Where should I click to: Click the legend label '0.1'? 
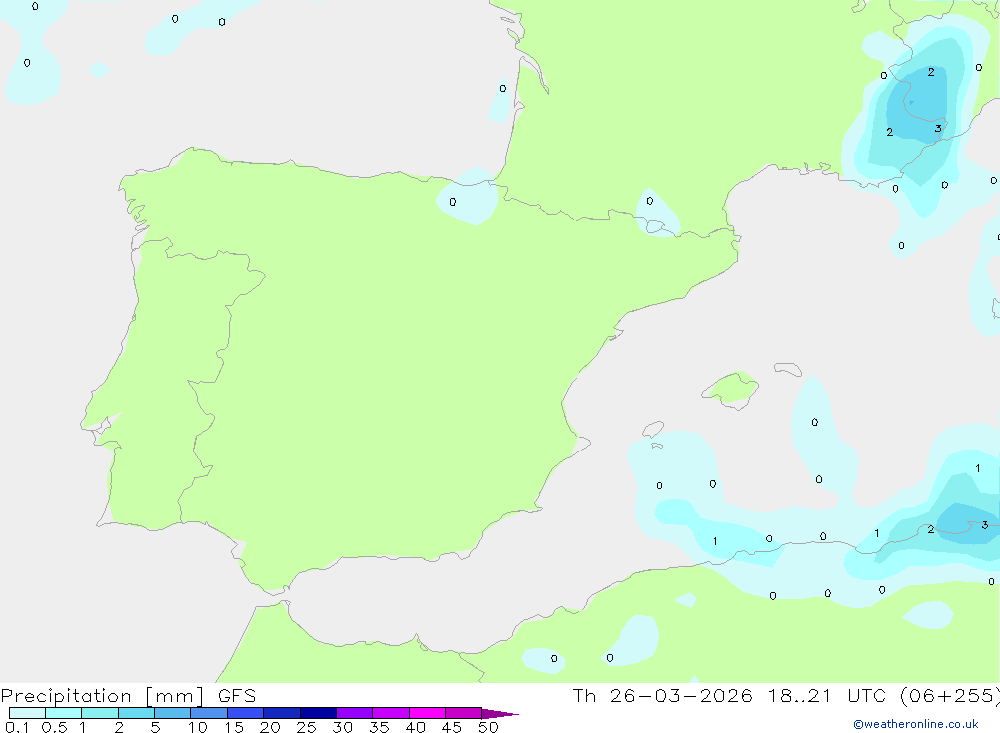[x=17, y=727]
